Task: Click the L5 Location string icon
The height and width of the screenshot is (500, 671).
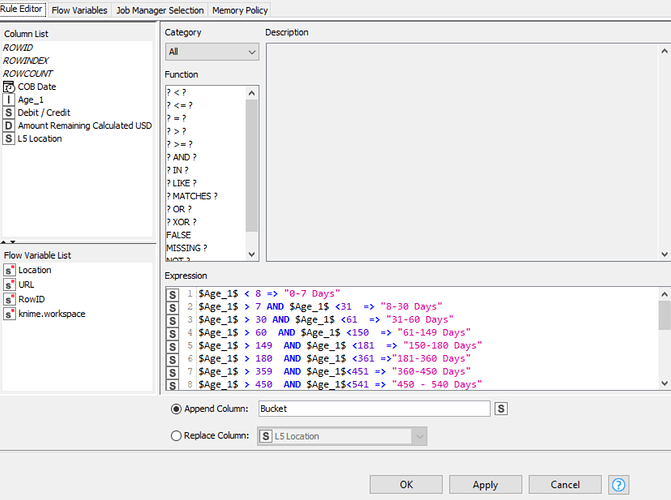Action: tap(9, 139)
